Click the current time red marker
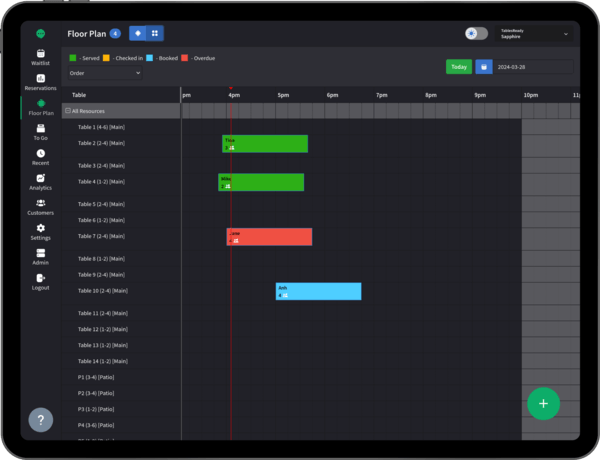This screenshot has height=460, width=600. pyautogui.click(x=231, y=88)
